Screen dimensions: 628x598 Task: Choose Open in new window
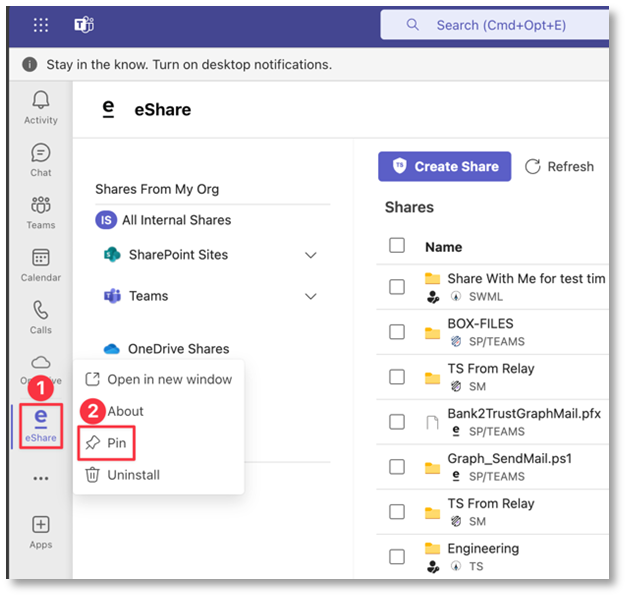(159, 379)
